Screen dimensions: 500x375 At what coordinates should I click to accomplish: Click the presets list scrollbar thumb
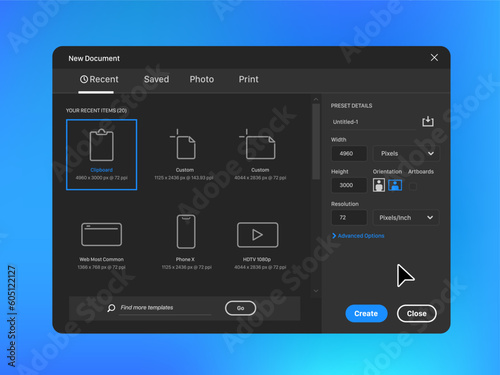click(316, 142)
